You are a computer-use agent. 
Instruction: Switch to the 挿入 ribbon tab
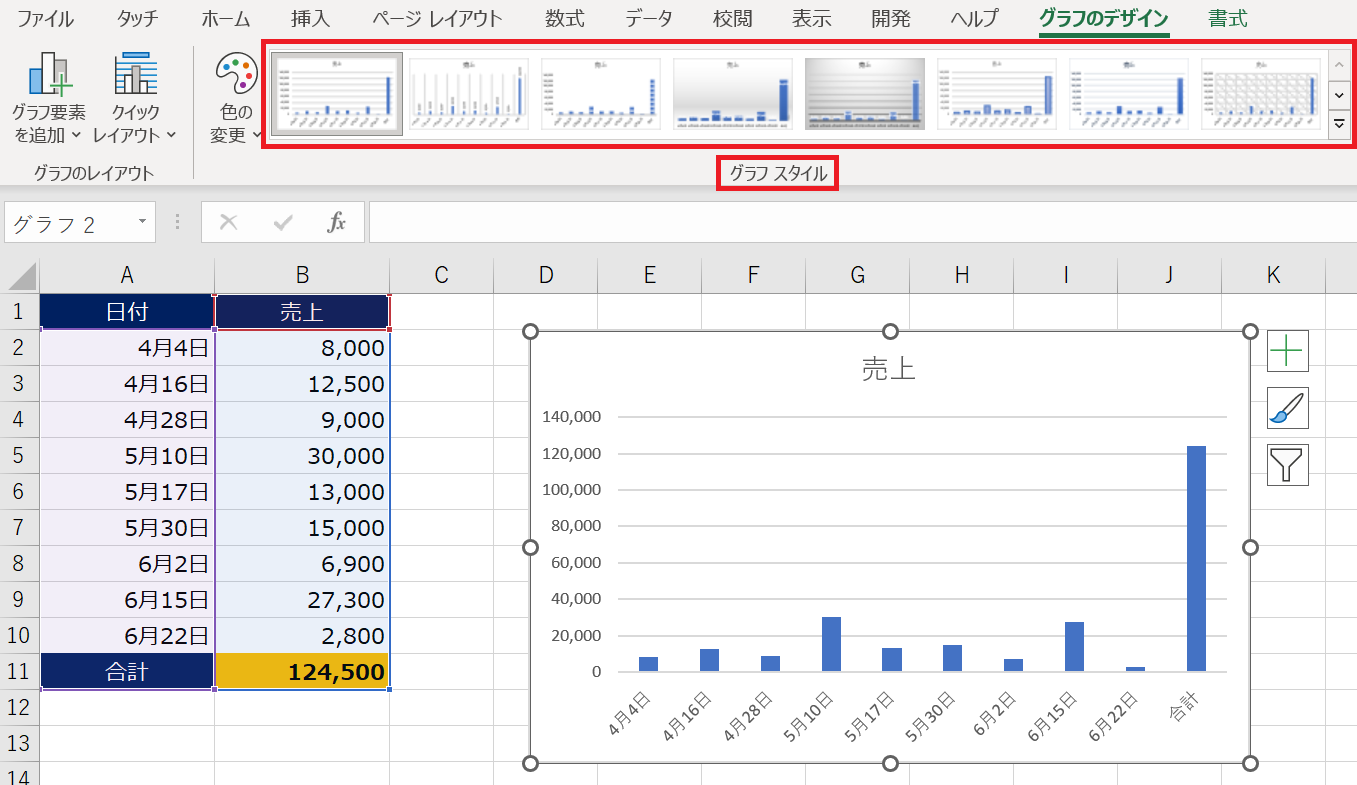(311, 19)
